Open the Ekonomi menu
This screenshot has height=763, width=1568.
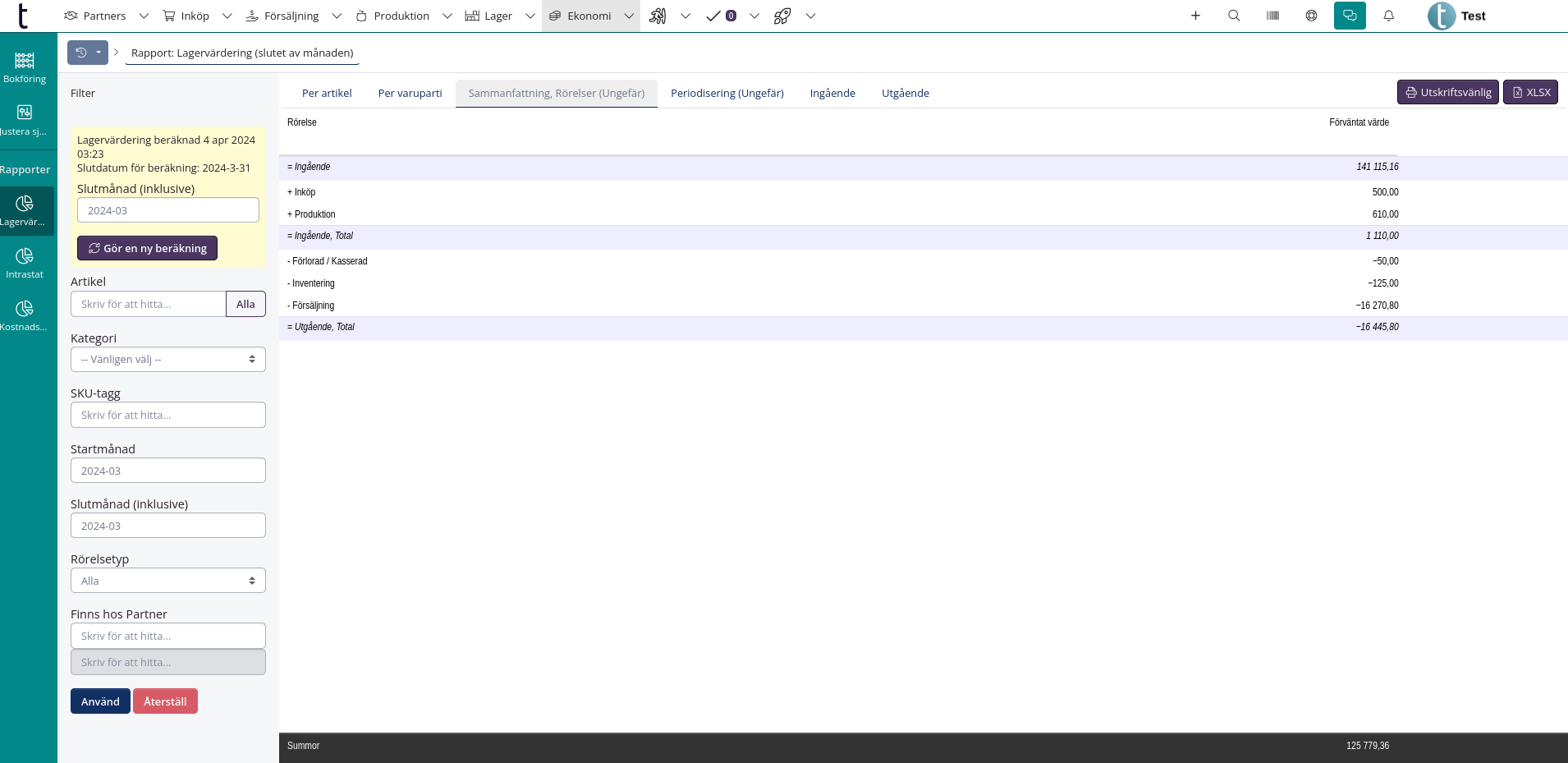tap(589, 16)
